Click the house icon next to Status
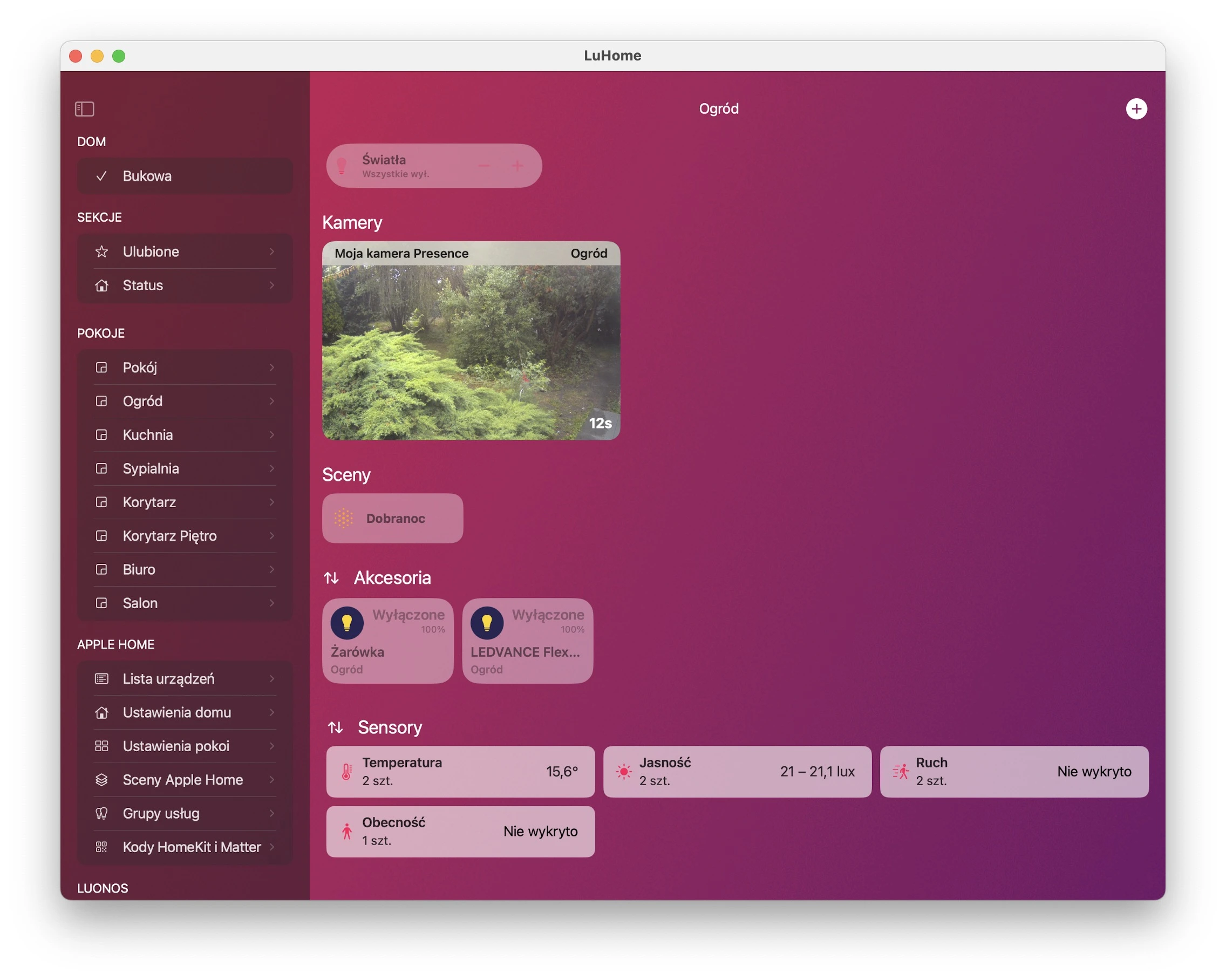The height and width of the screenshot is (980, 1226). click(x=101, y=285)
